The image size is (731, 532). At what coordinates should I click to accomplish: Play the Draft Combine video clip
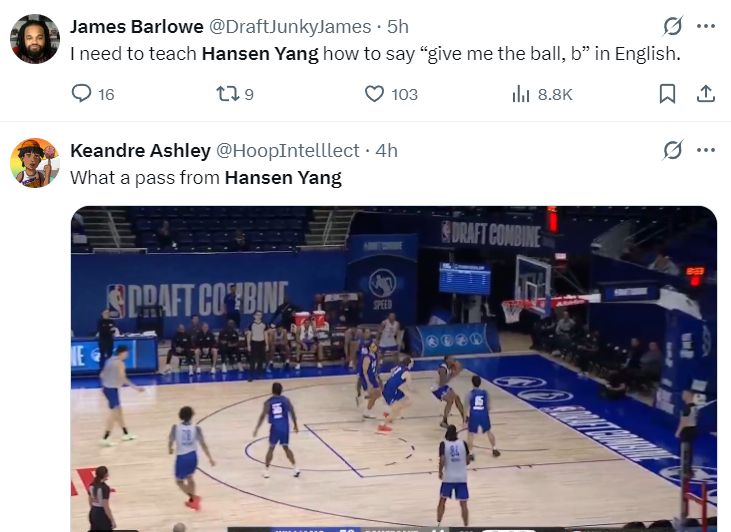pos(394,369)
